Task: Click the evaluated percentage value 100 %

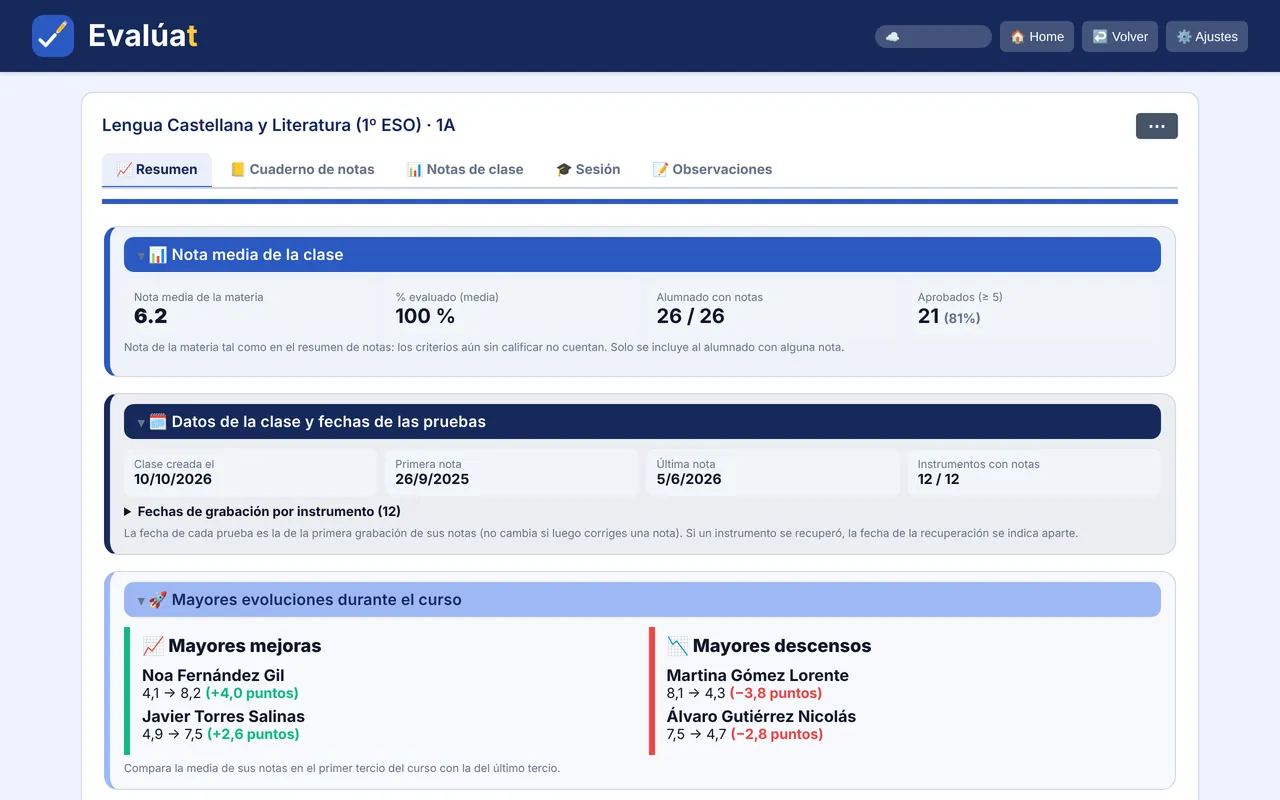Action: [x=425, y=316]
